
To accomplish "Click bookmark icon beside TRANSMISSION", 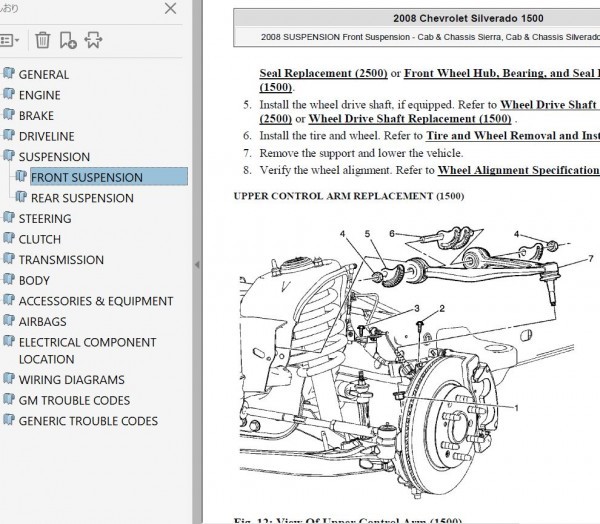I will (8, 259).
